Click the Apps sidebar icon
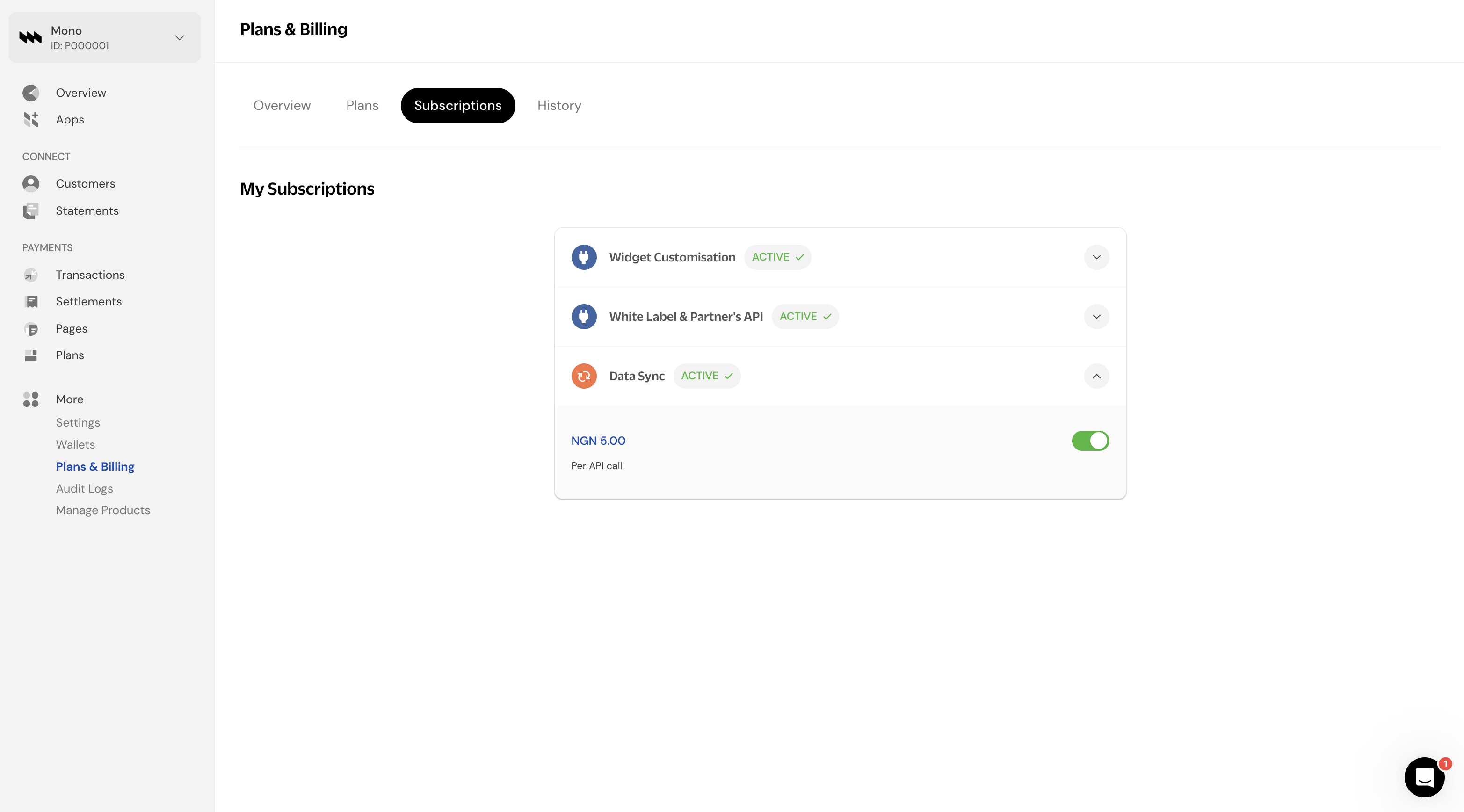The image size is (1464, 812). coord(31,119)
